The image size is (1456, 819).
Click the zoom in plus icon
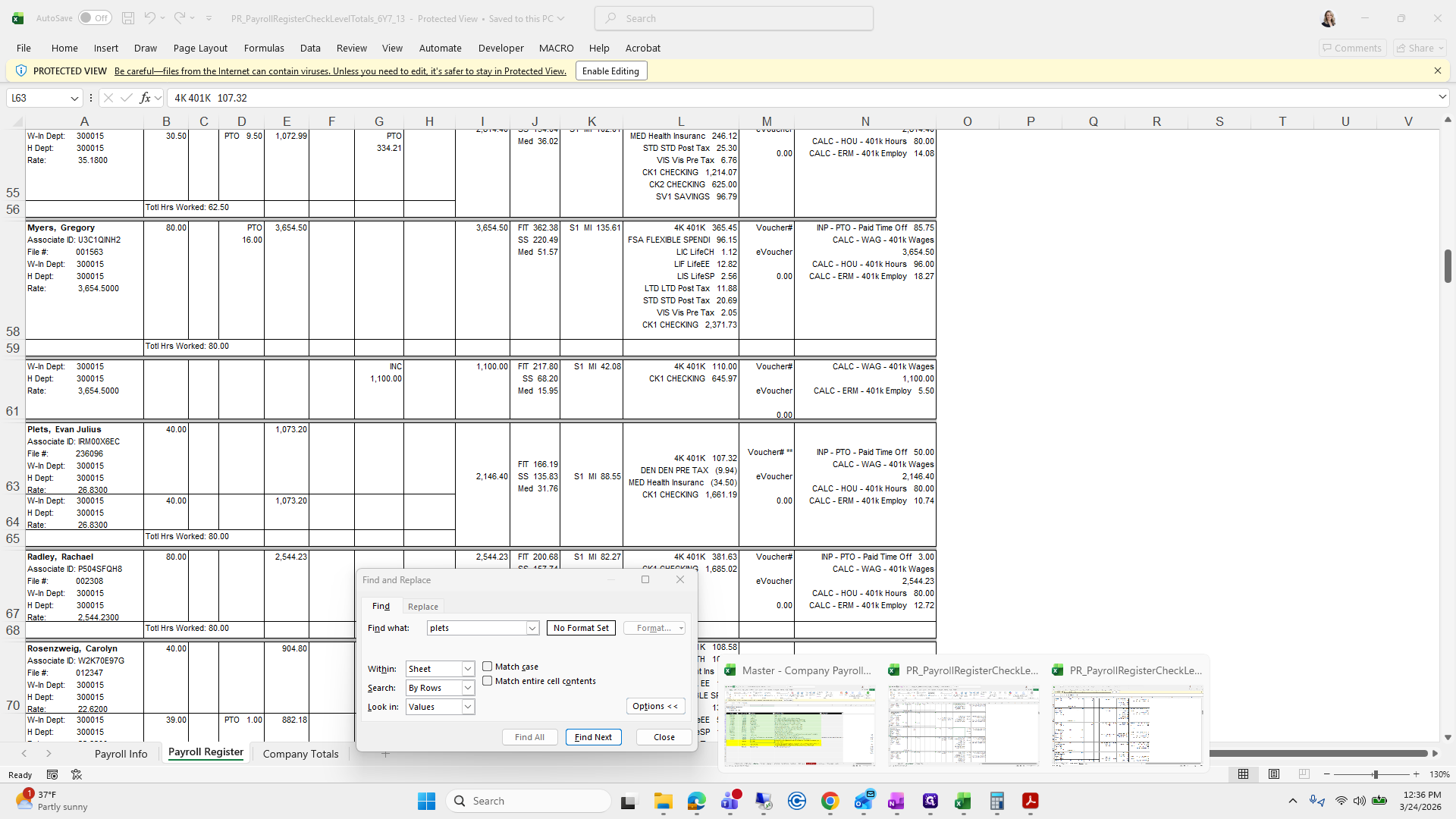tap(1416, 774)
